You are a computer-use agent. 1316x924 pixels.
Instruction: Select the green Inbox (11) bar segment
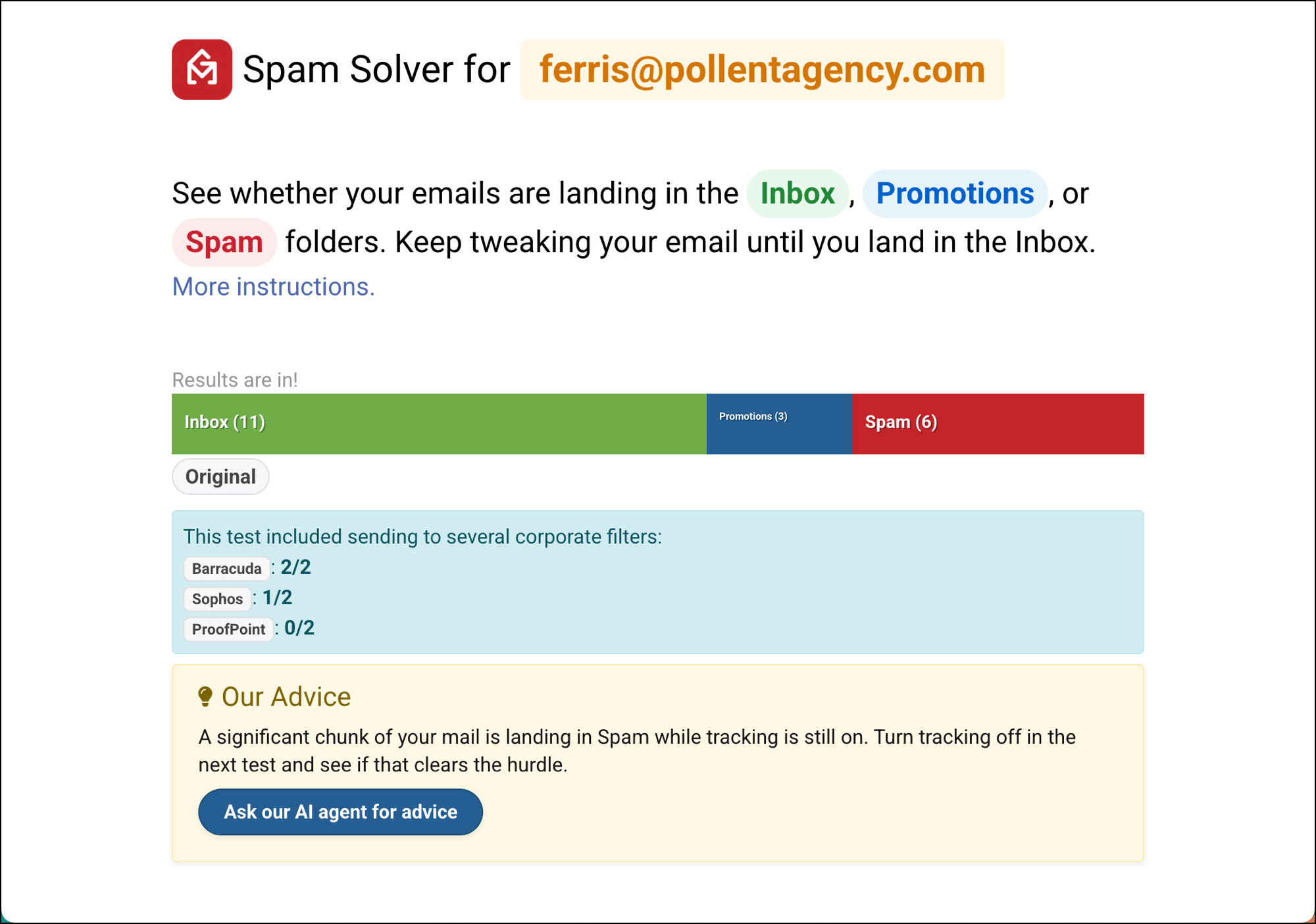(x=439, y=423)
